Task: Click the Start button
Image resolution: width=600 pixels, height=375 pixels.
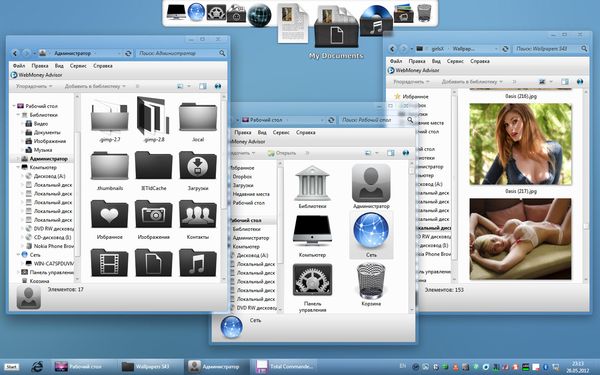Action: coord(11,367)
